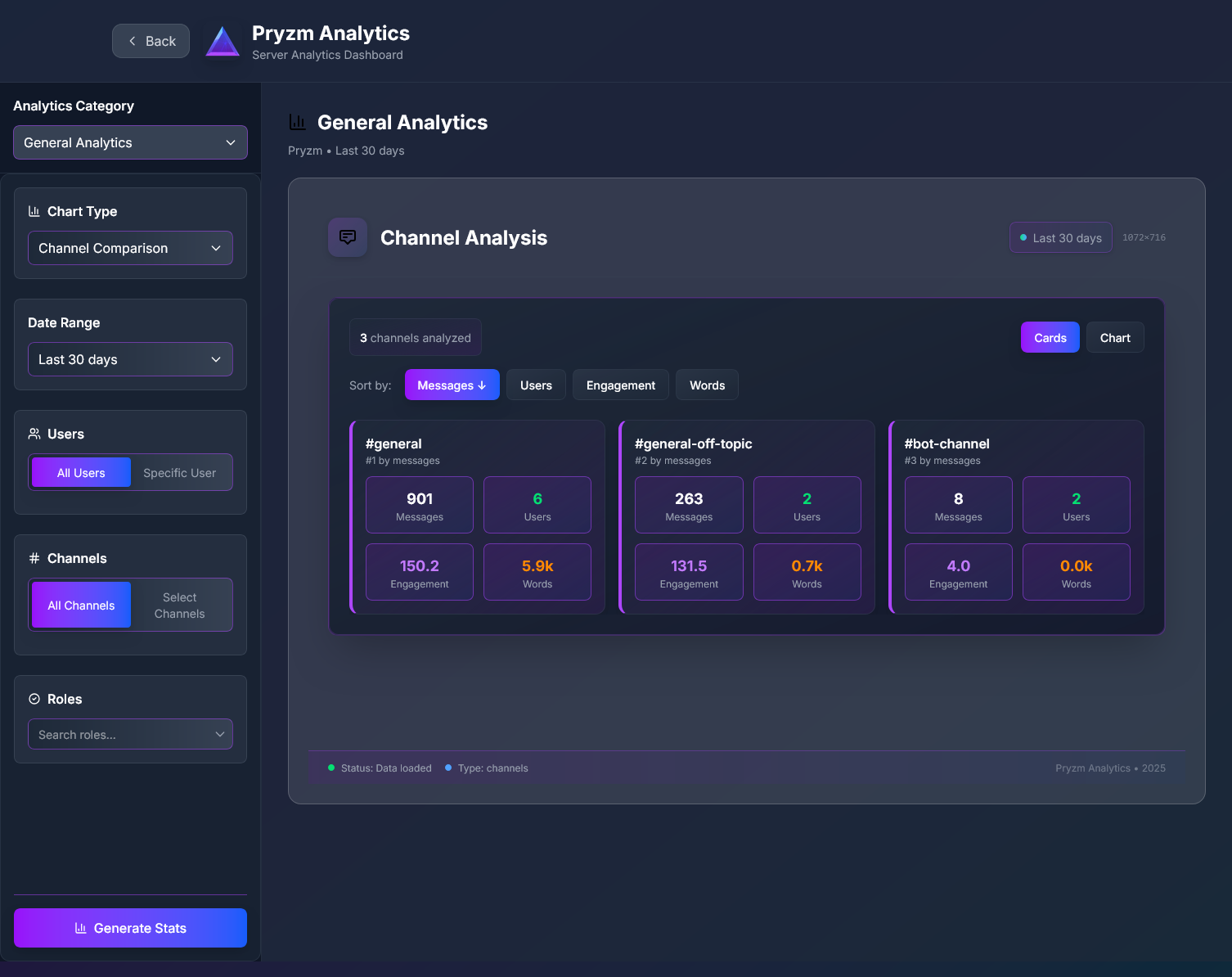Screen dimensions: 1232x977
Task: Click the stats icon on Generate Stats button
Action: coord(80,927)
